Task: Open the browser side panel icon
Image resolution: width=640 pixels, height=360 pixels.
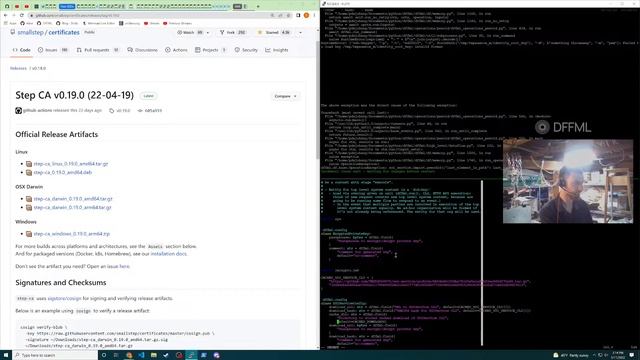Action: (x=298, y=15)
